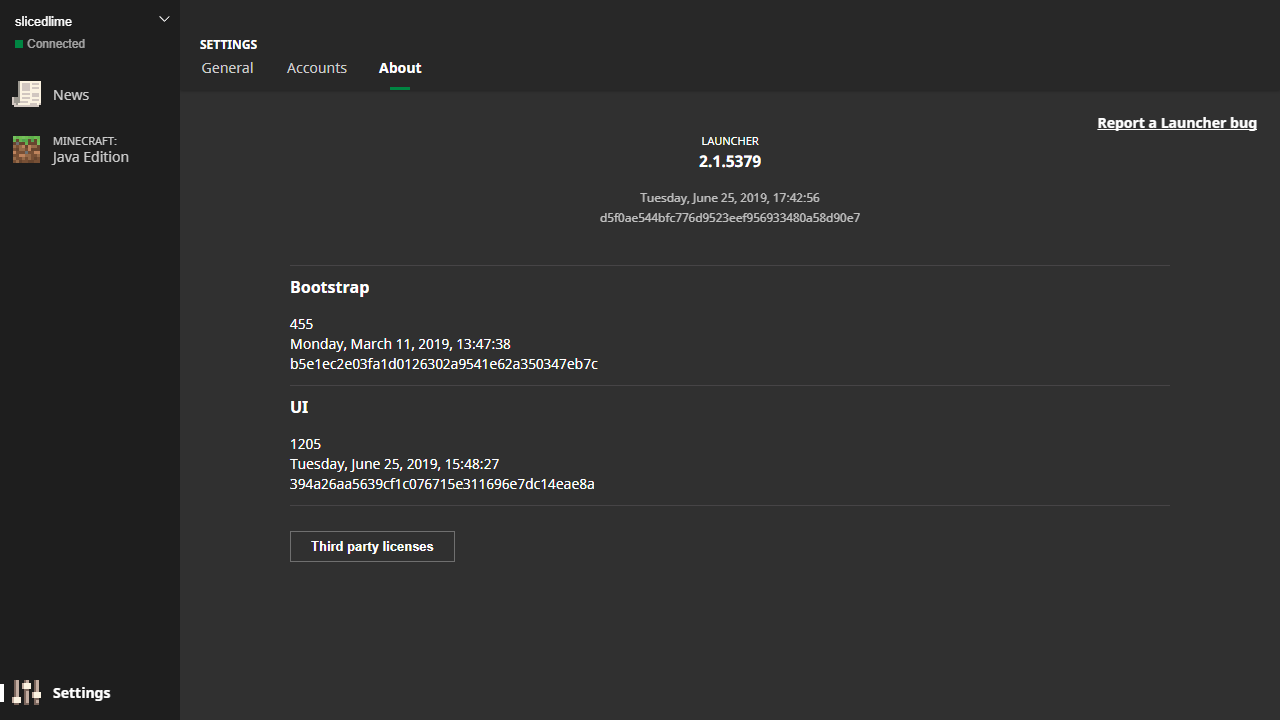This screenshot has width=1280, height=720.
Task: Click the Bootstrap commit hash text
Action: pyautogui.click(x=443, y=364)
